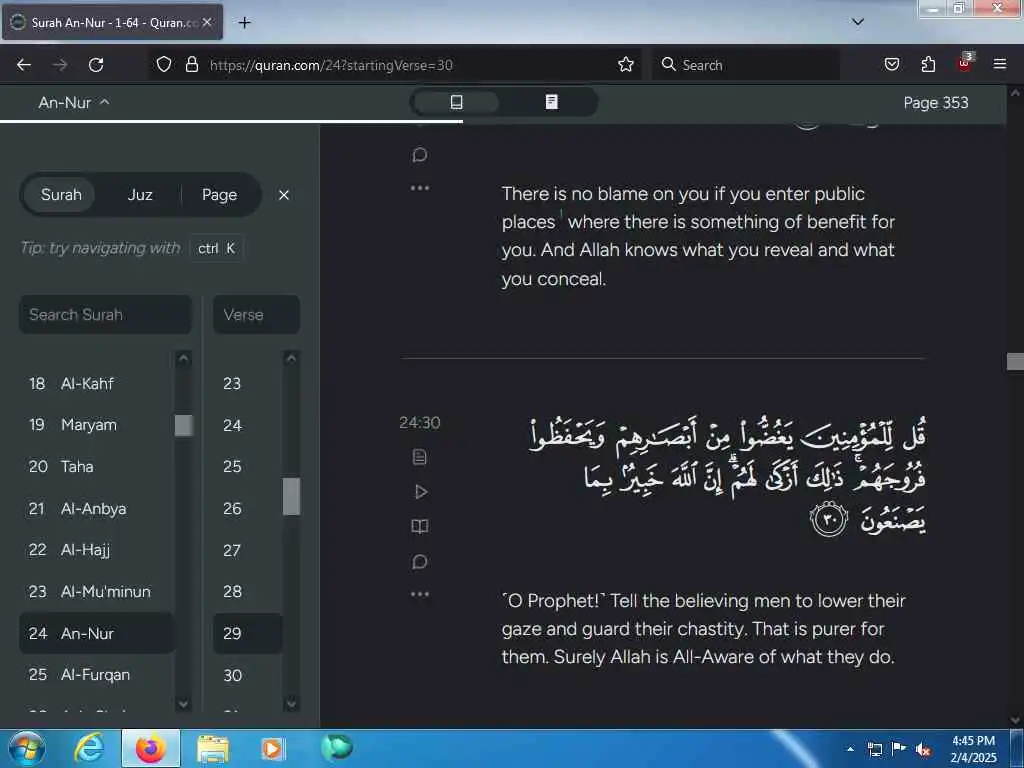
Task: Click the Search Surah input field
Action: [x=106, y=315]
